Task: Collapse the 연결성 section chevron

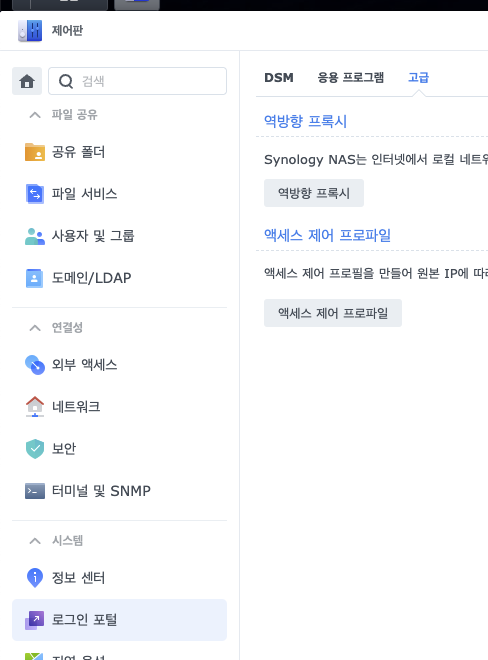Action: point(35,327)
